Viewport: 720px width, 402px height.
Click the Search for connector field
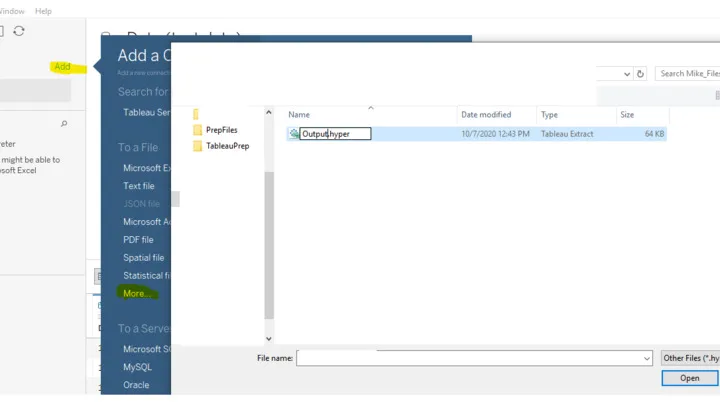(144, 92)
